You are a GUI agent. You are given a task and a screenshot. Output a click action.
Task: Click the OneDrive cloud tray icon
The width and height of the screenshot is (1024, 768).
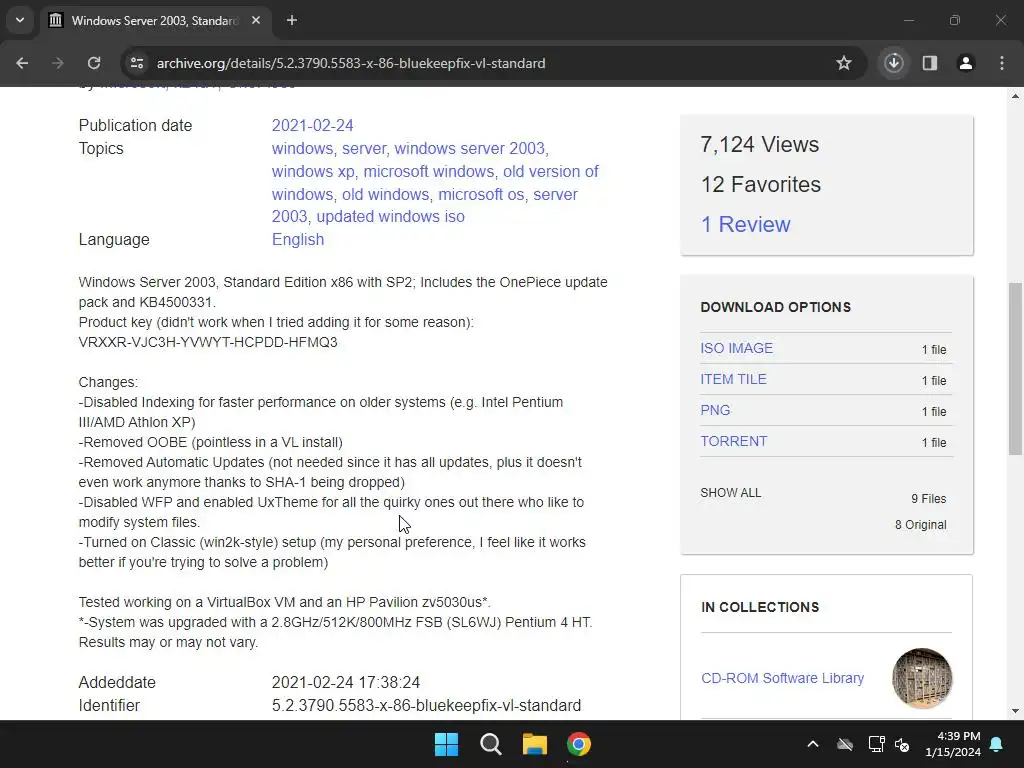click(x=845, y=744)
